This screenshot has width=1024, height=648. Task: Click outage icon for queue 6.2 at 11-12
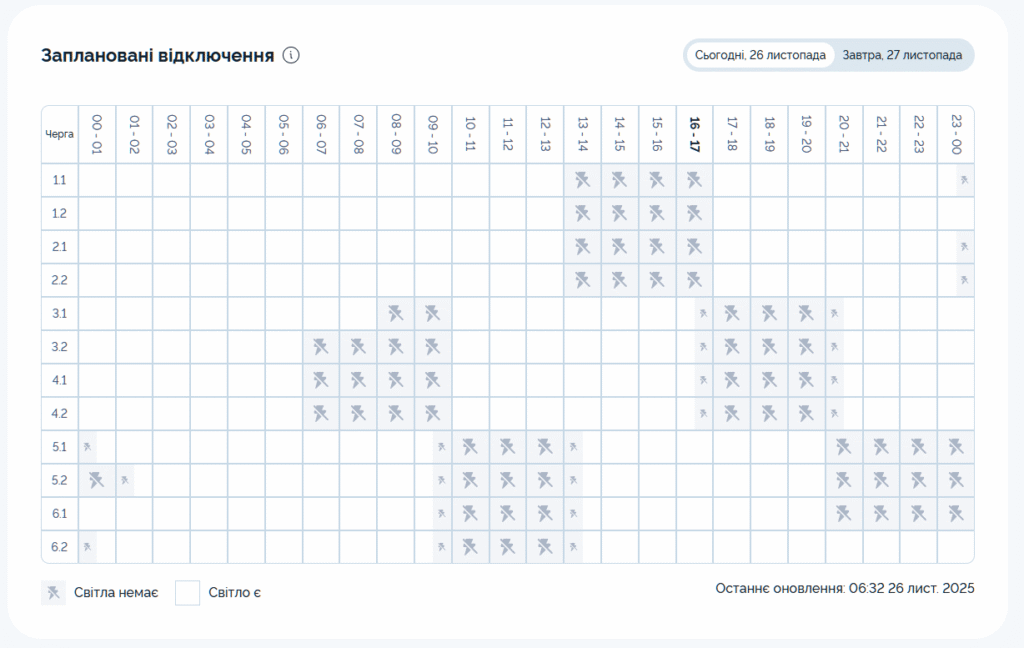point(507,547)
